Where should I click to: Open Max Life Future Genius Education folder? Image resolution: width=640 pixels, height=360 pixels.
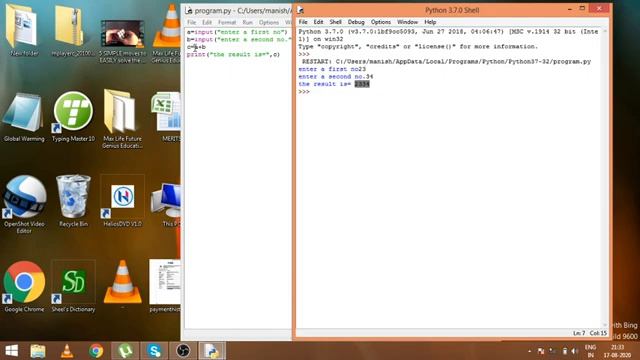(x=122, y=118)
